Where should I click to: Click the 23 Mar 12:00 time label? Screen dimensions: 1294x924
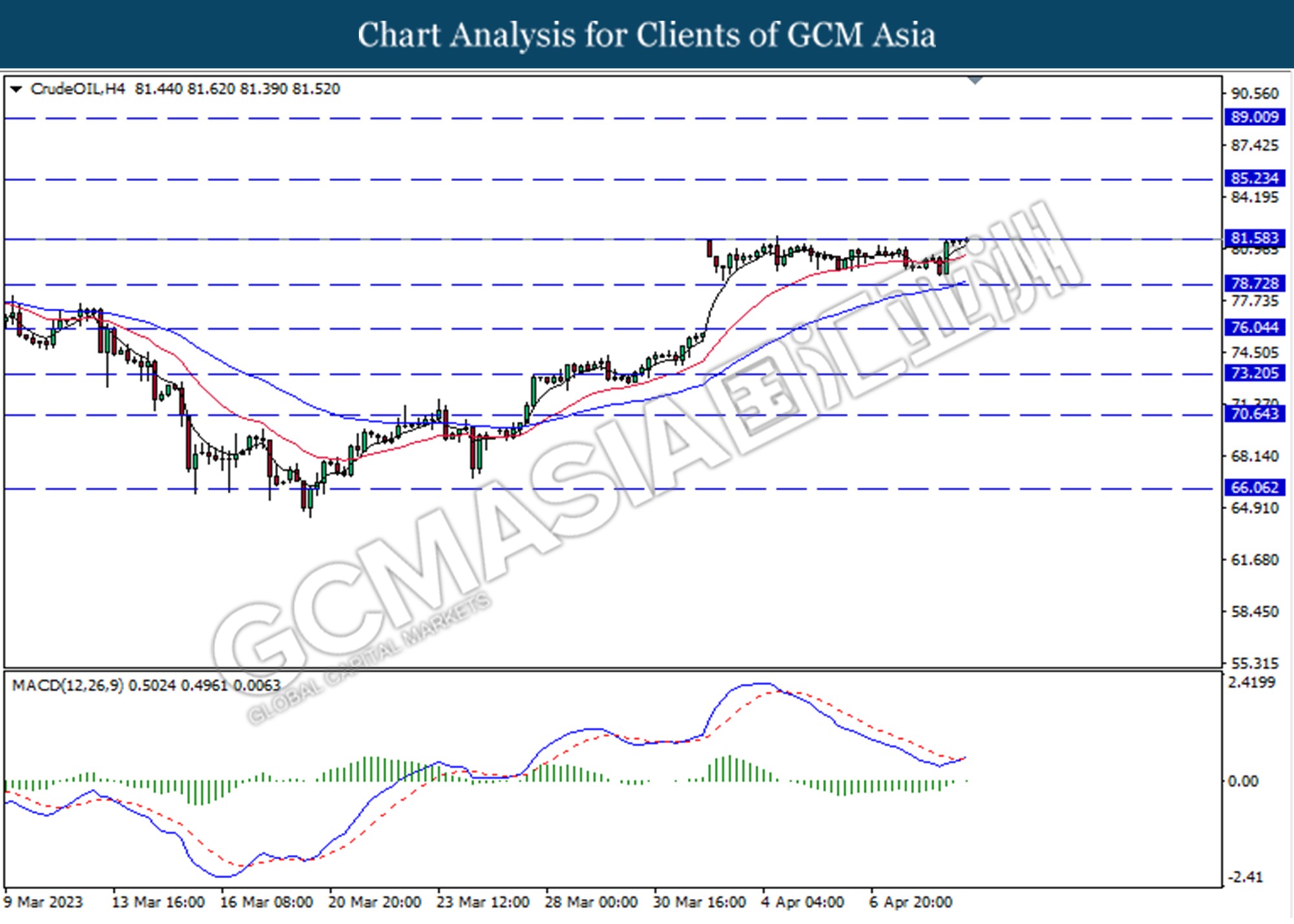point(483,902)
